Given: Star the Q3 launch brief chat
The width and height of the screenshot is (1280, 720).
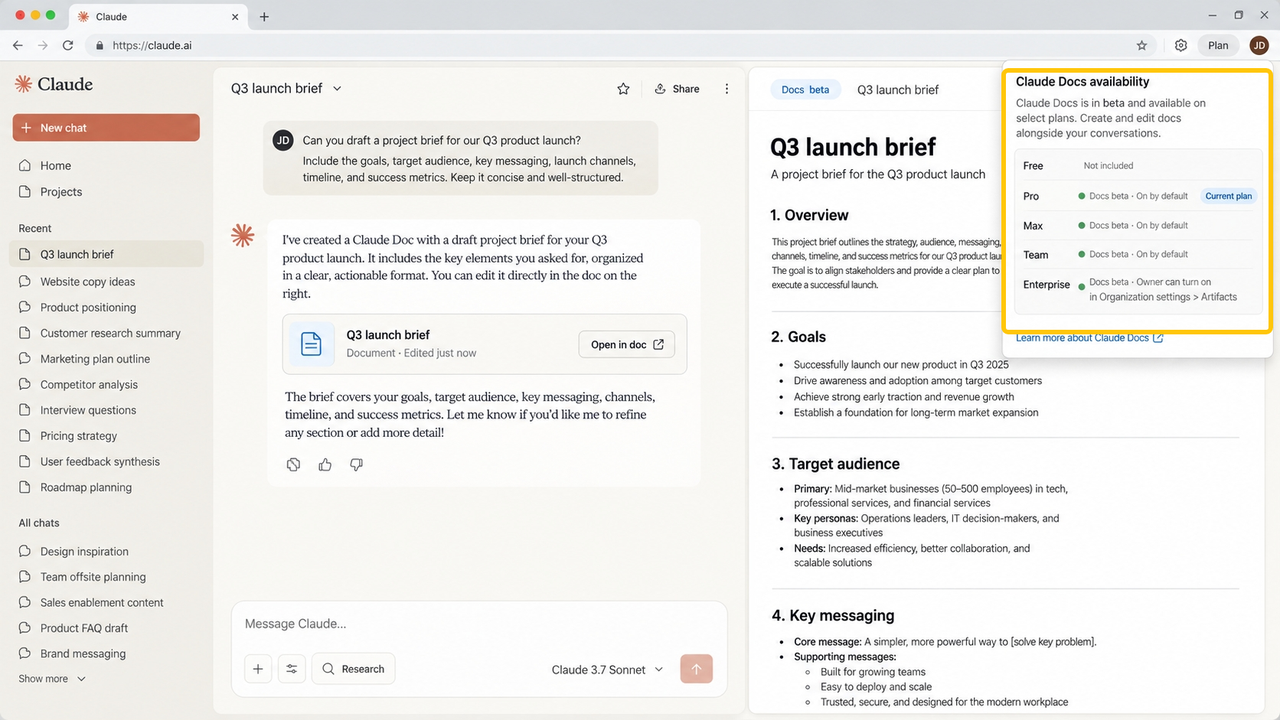Looking at the screenshot, I should tap(623, 89).
